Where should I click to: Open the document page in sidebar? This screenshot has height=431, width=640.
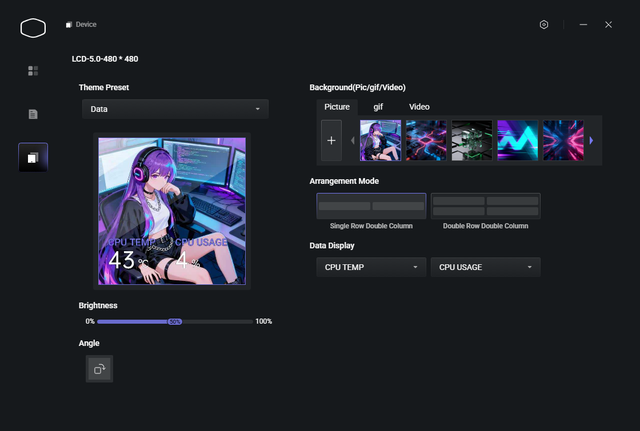click(x=33, y=114)
